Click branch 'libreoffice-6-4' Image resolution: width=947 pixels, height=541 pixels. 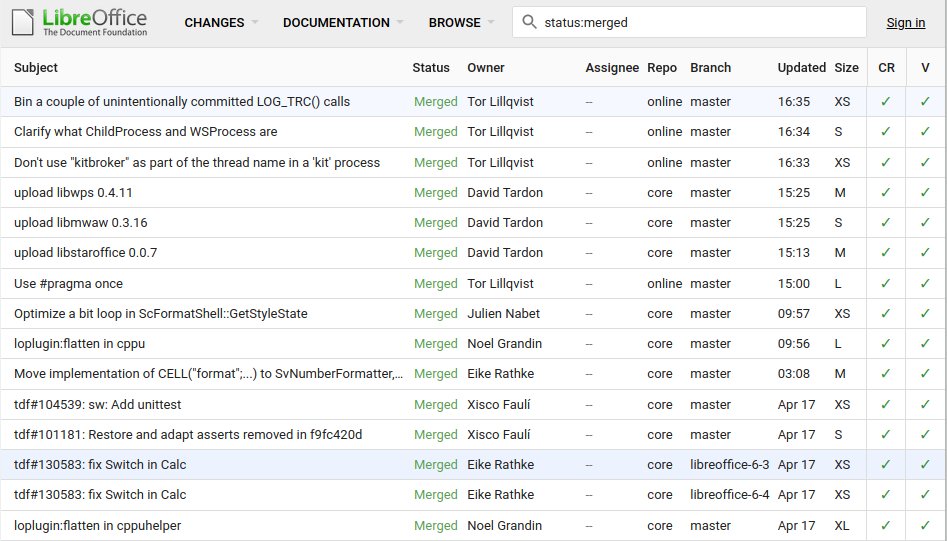point(730,495)
